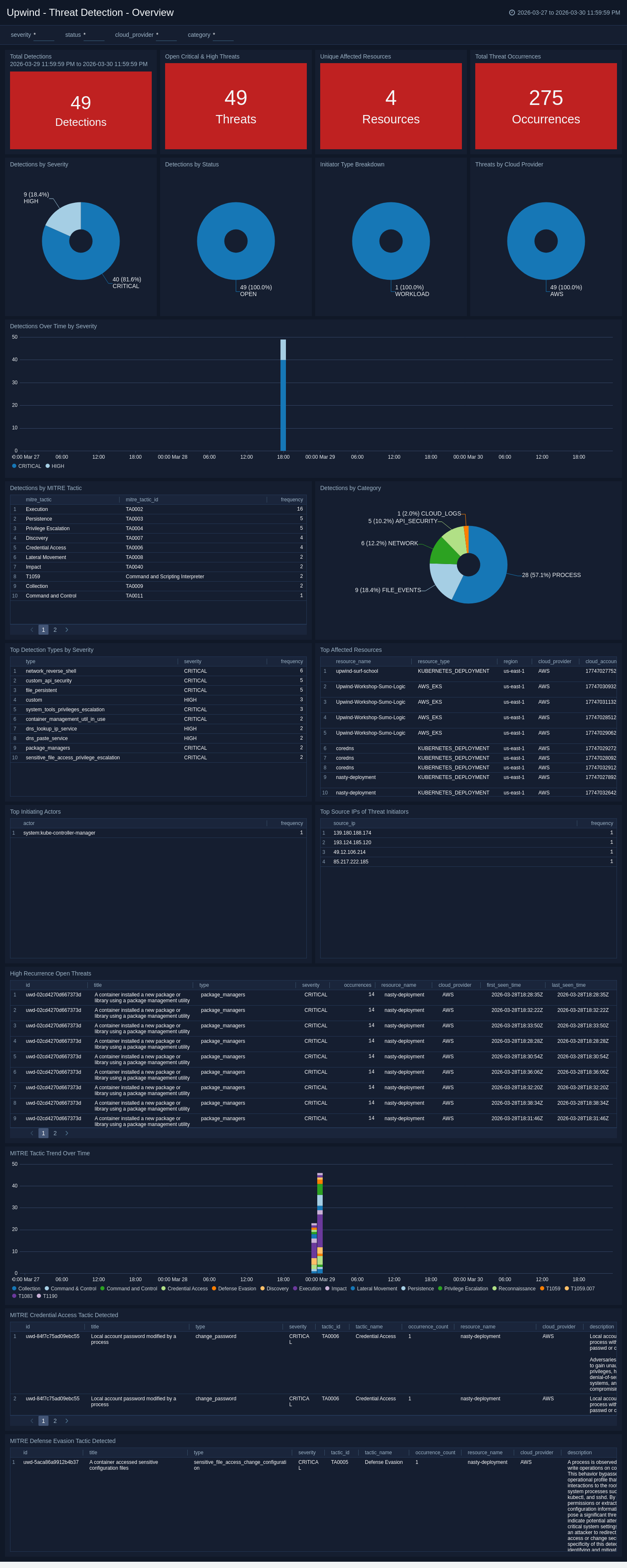Open the severity filter dropdown

coord(44,35)
